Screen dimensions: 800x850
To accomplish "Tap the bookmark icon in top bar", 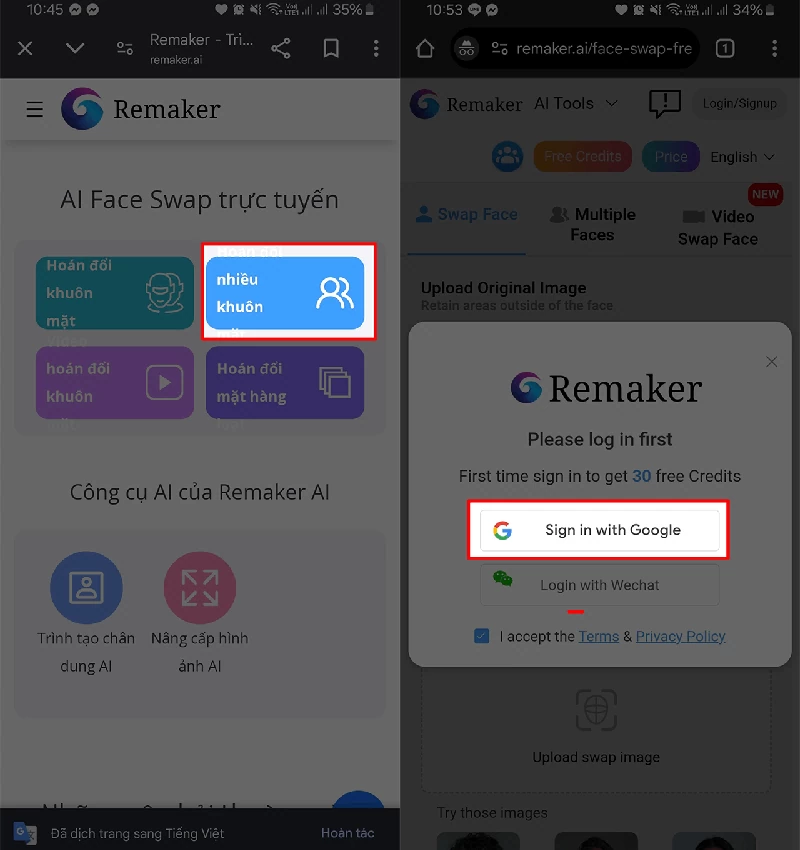I will (331, 49).
